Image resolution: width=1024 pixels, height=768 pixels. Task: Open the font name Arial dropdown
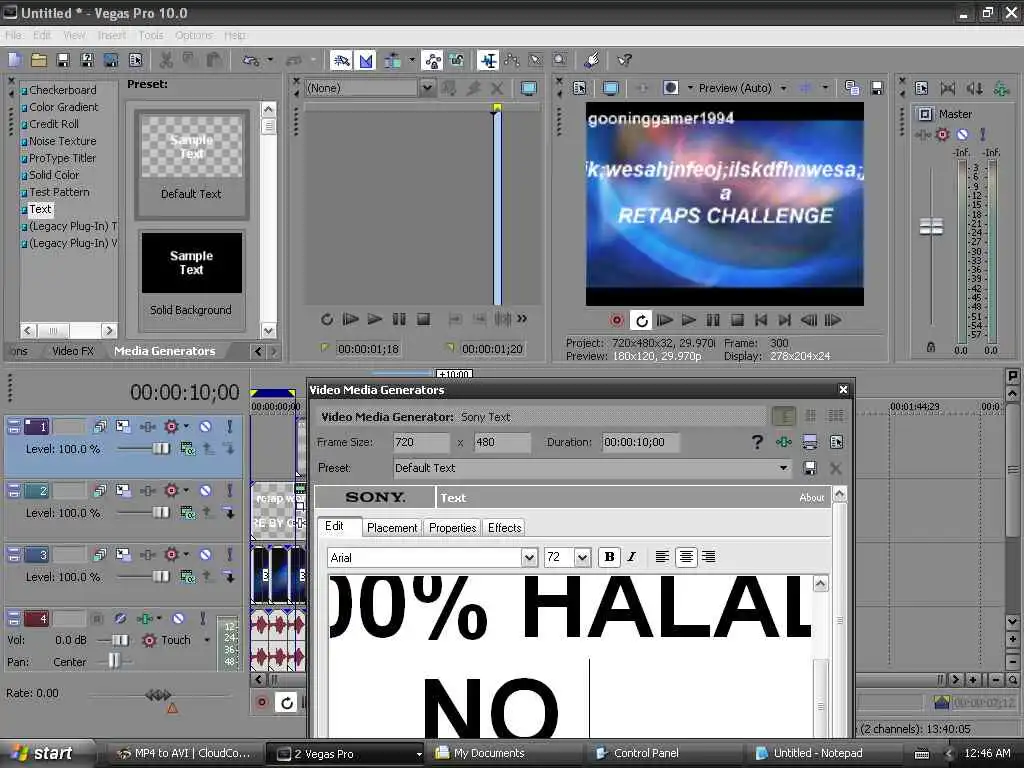pos(529,557)
